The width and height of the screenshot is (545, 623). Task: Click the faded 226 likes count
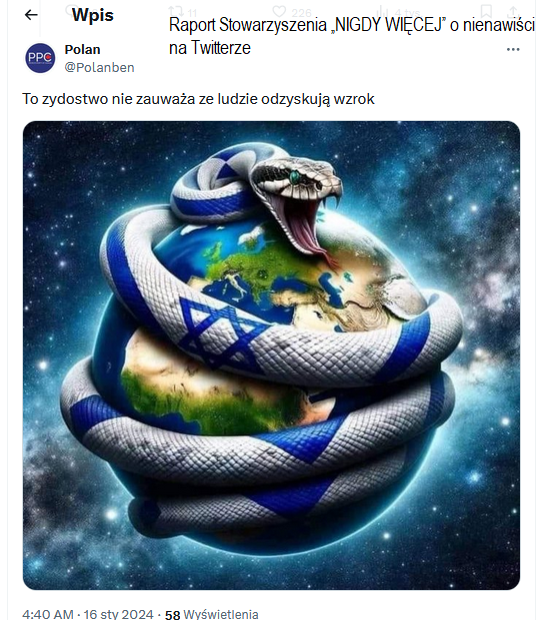302,13
